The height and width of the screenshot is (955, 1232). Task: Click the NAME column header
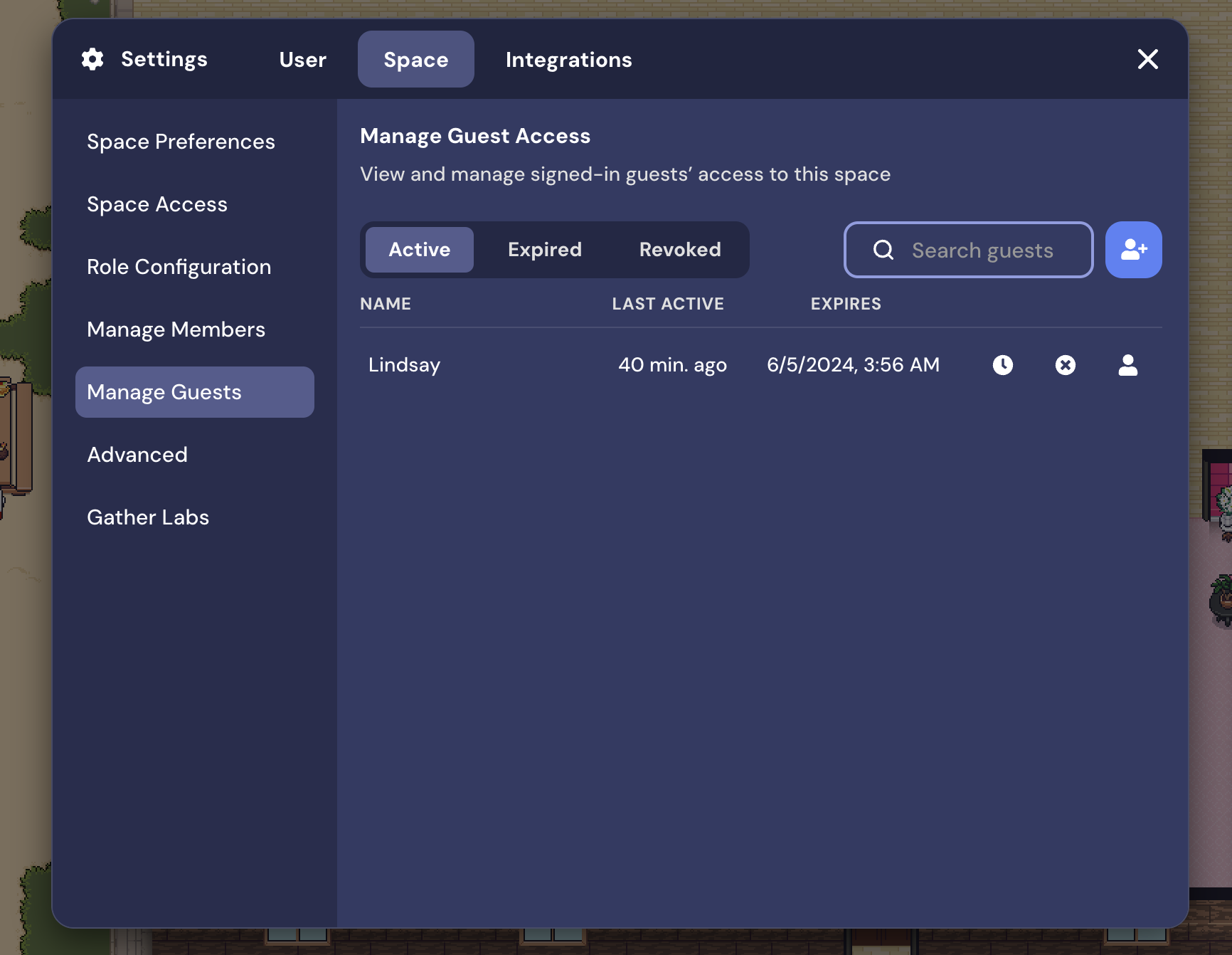click(x=386, y=304)
